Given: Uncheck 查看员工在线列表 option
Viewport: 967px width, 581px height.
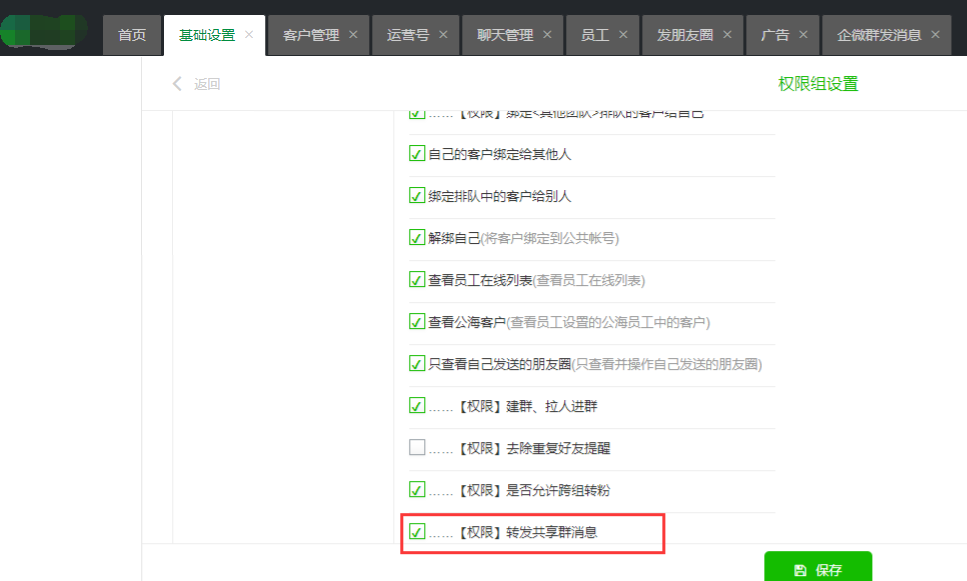Looking at the screenshot, I should coord(417,280).
